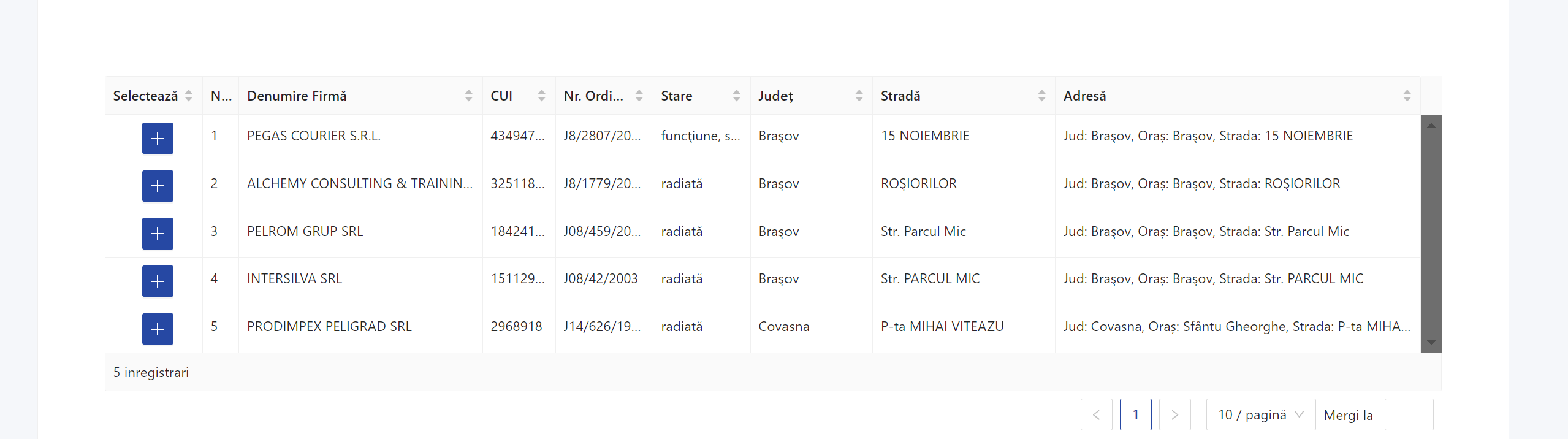The height and width of the screenshot is (439, 1568).
Task: Sort the Nr. Ordi... column
Action: tap(639, 96)
